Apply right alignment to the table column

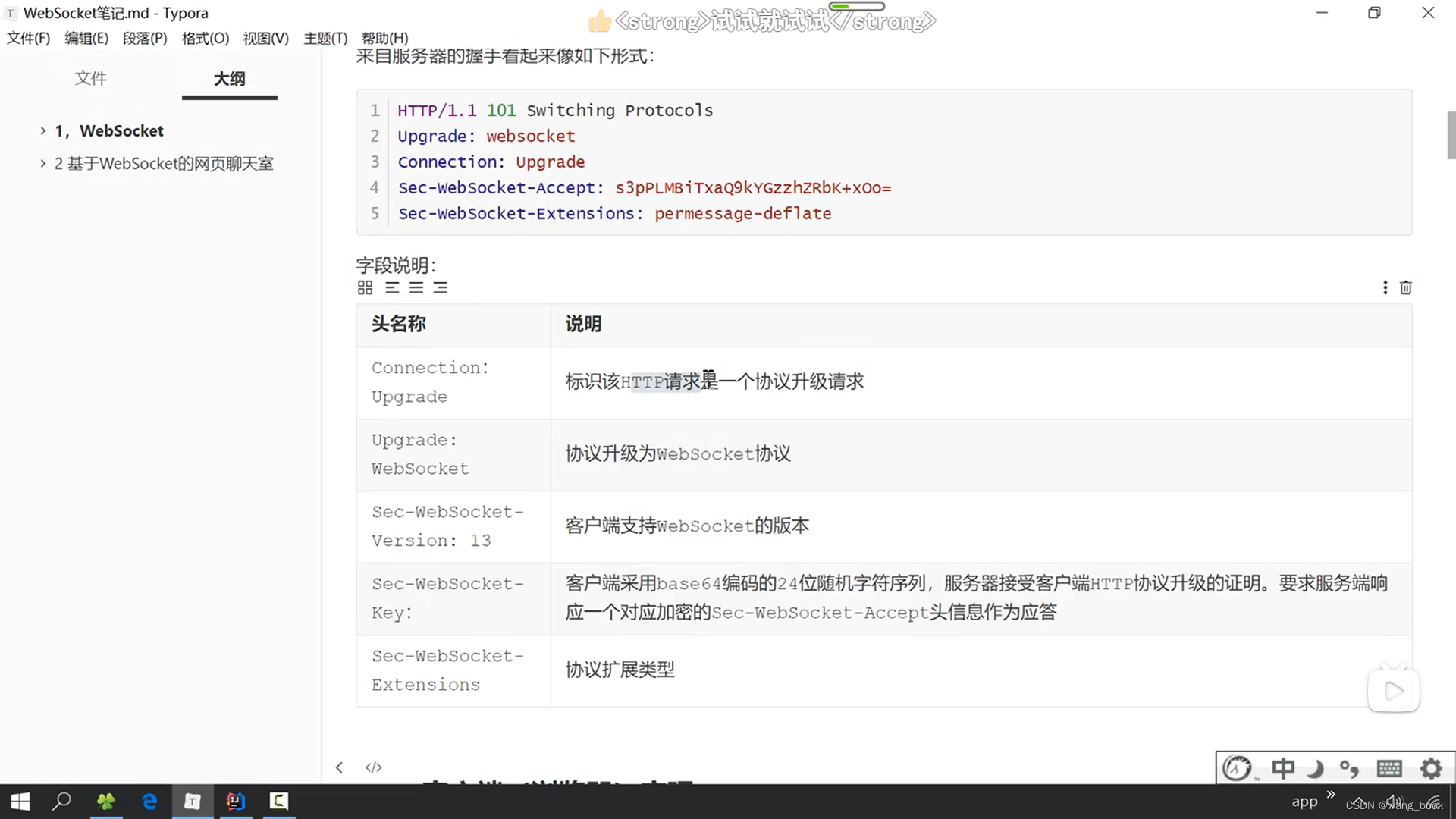[440, 287]
